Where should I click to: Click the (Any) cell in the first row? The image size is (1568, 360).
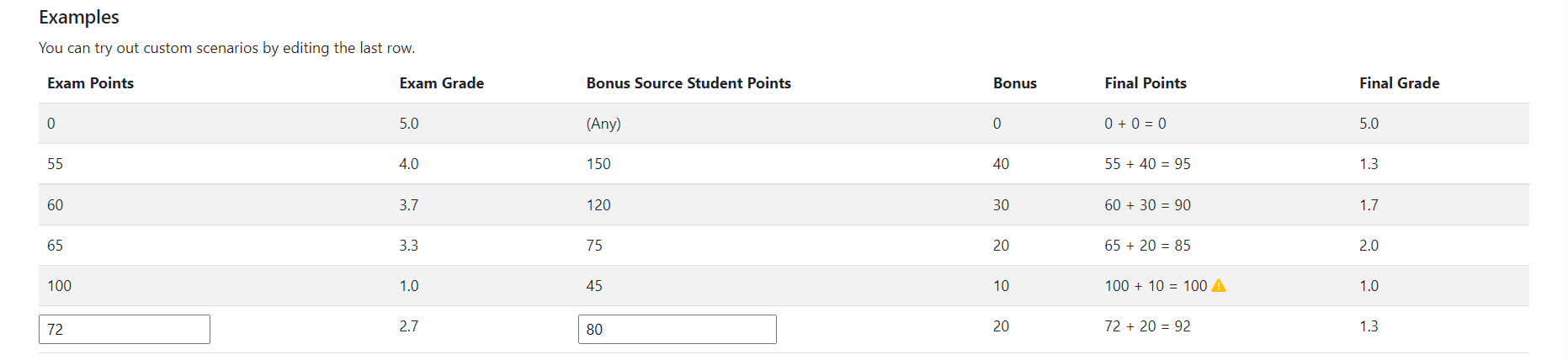click(x=603, y=124)
